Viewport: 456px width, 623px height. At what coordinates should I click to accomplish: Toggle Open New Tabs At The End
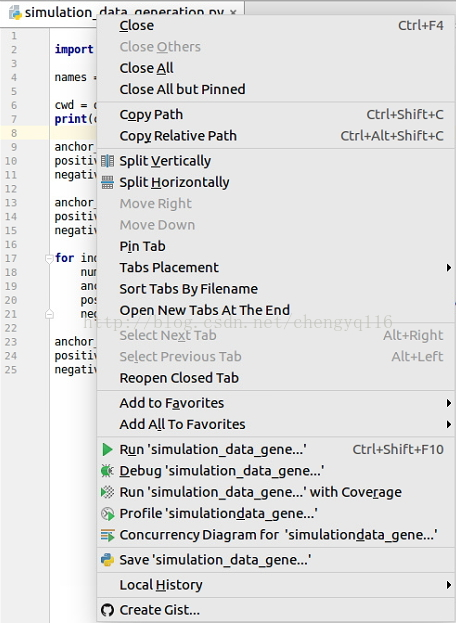click(x=276, y=310)
